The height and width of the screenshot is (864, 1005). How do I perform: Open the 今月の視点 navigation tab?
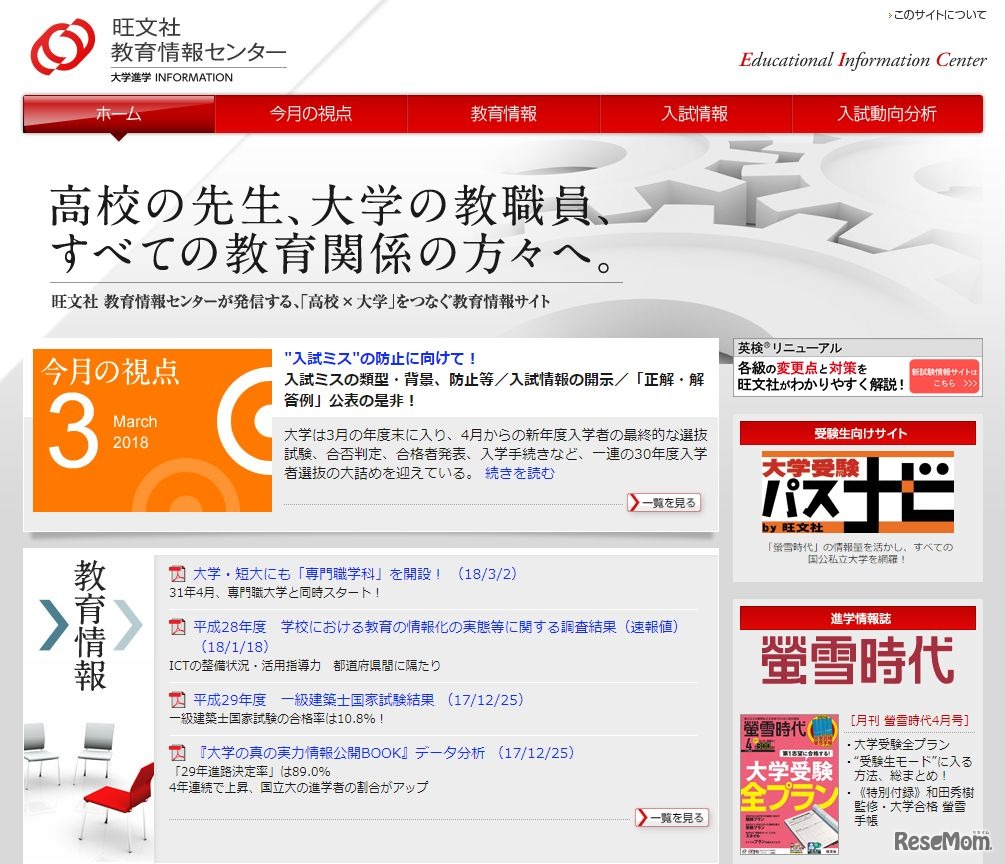pos(311,114)
